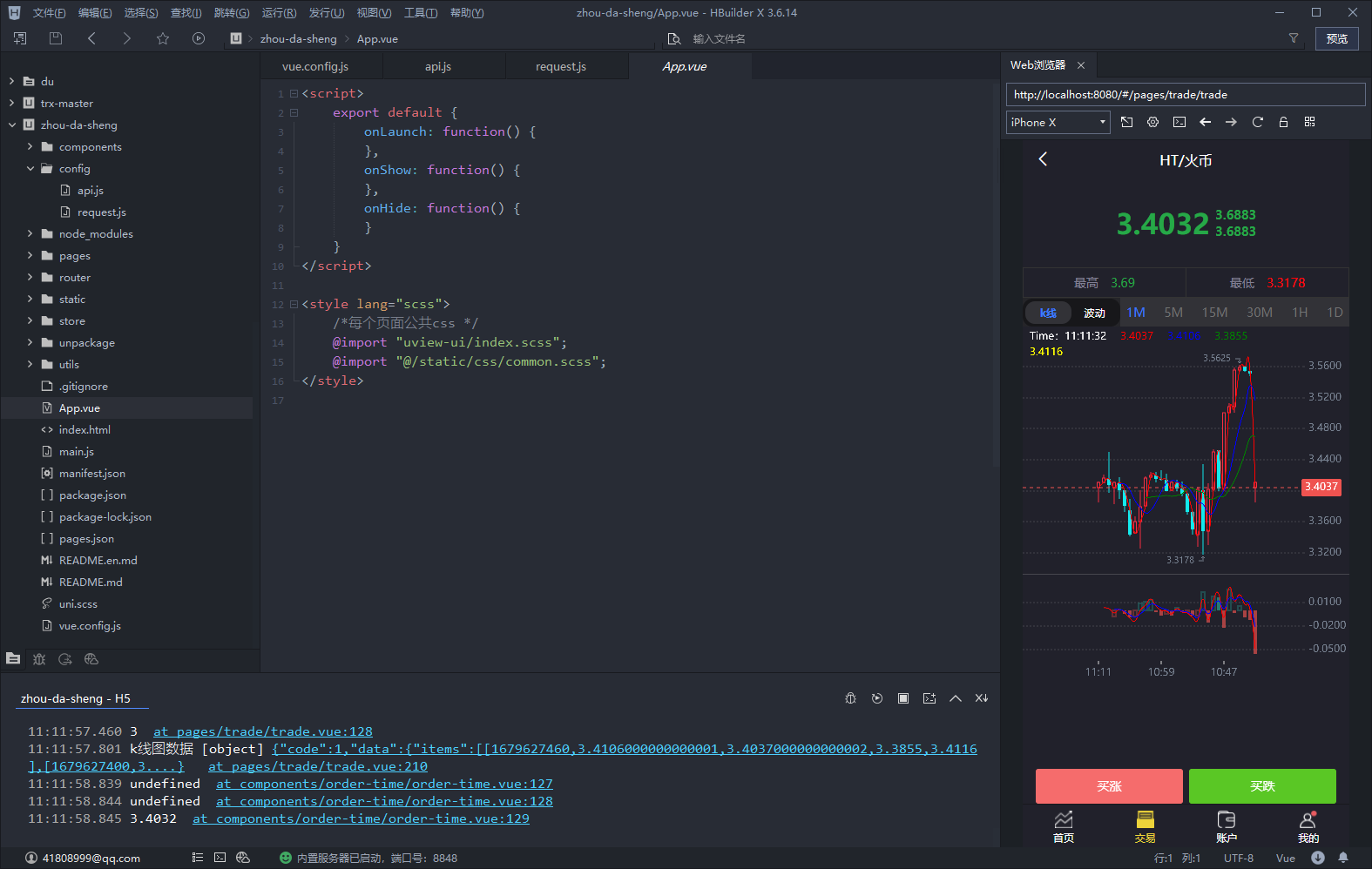Click the 预览 preview button

click(x=1336, y=38)
